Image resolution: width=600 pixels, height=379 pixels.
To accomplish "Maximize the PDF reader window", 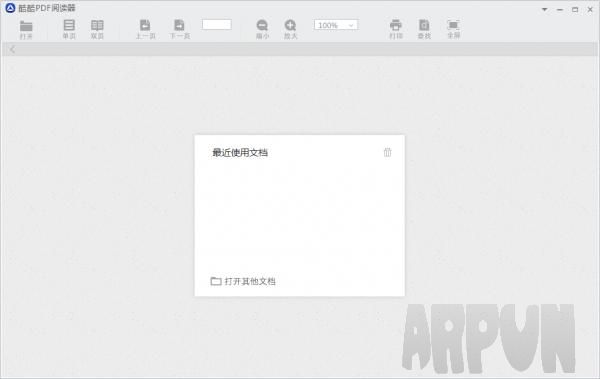I will (x=575, y=10).
